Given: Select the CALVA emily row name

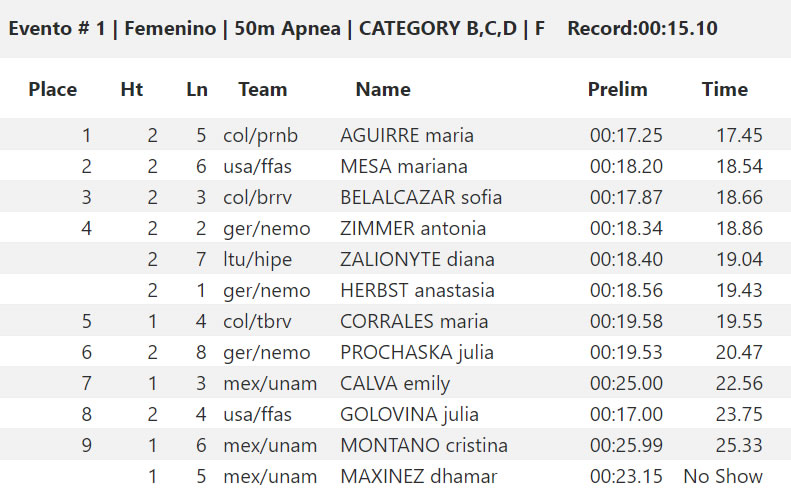Looking at the screenshot, I should pyautogui.click(x=394, y=383).
